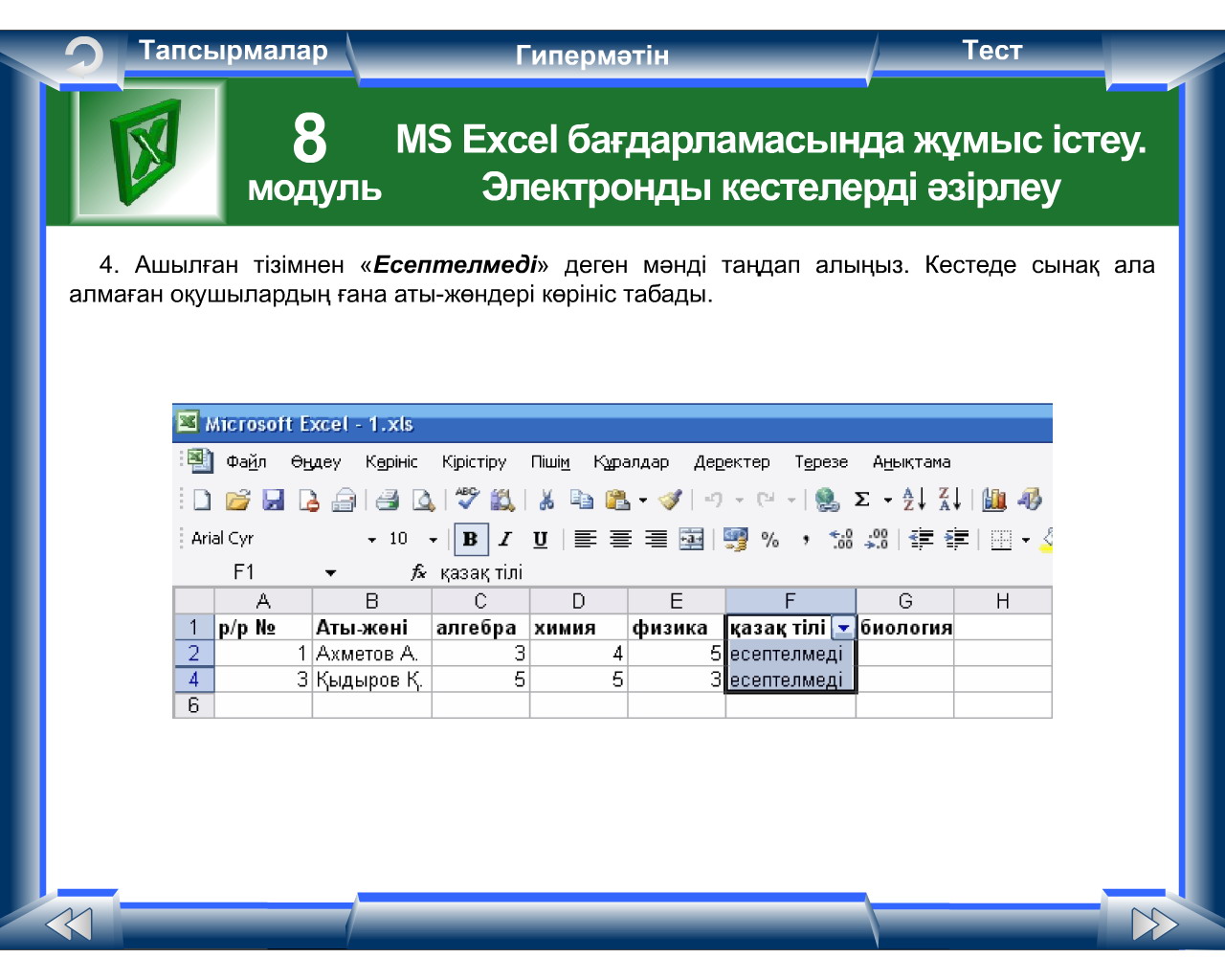
Task: Toggle Underline formatting button
Action: [540, 539]
